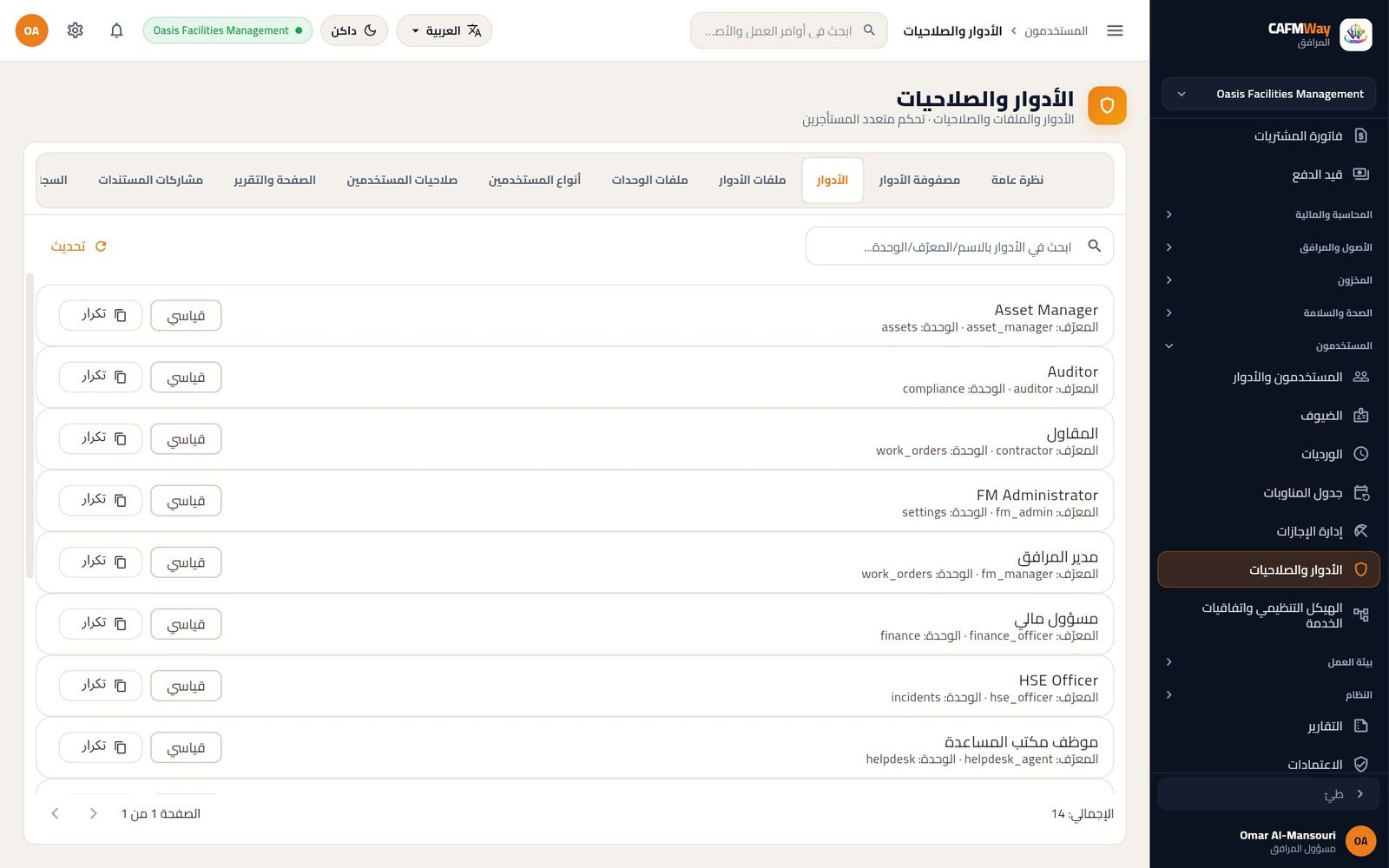The width and height of the screenshot is (1389, 868).
Task: Open the Auditor role row
Action: (x=575, y=378)
